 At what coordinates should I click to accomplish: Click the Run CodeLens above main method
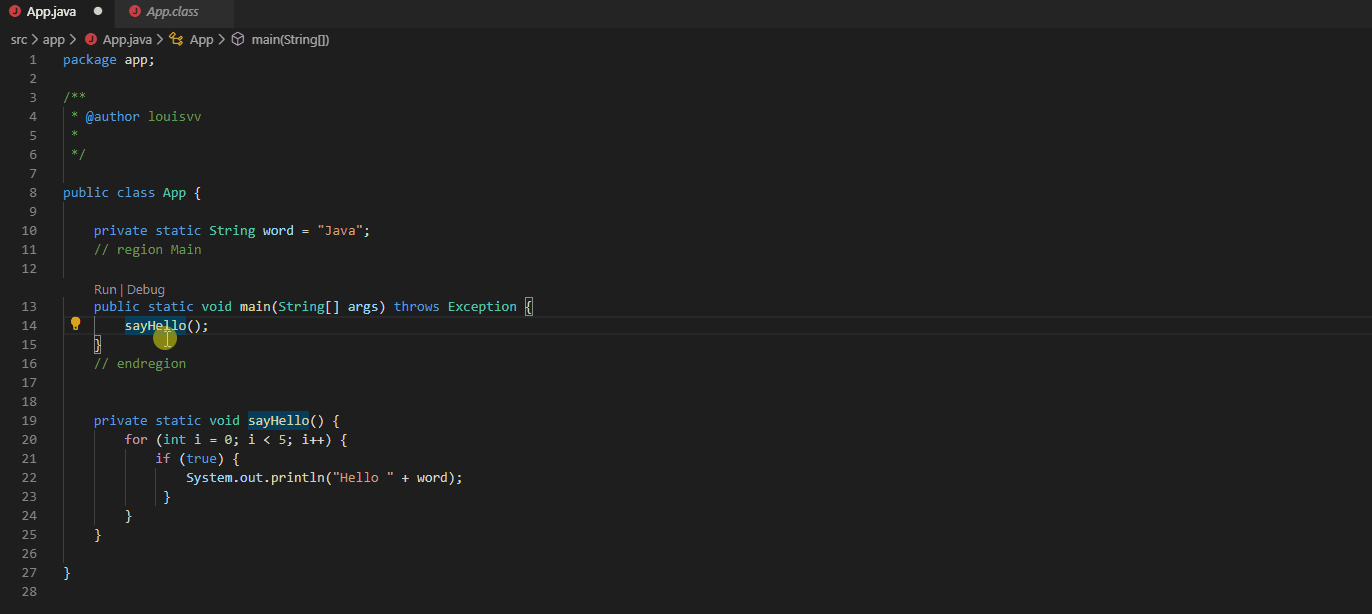[x=105, y=289]
